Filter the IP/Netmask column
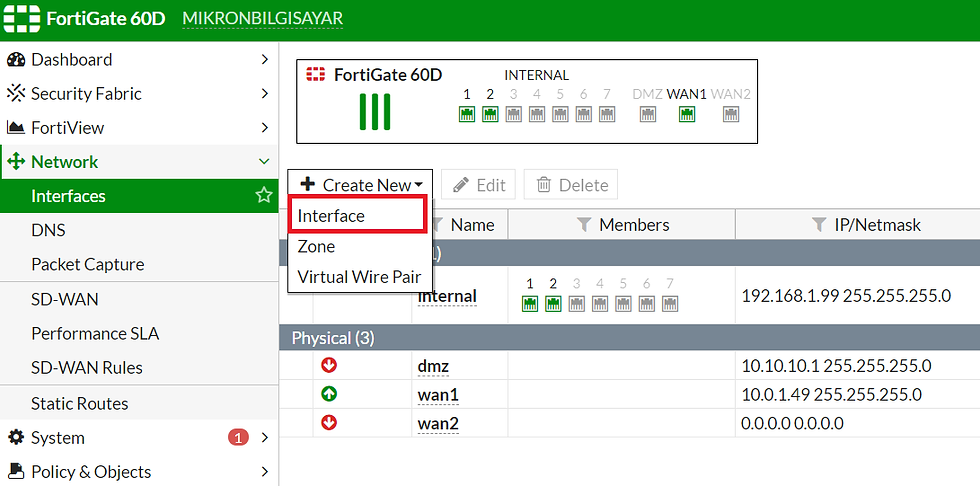980x486 pixels. click(819, 225)
